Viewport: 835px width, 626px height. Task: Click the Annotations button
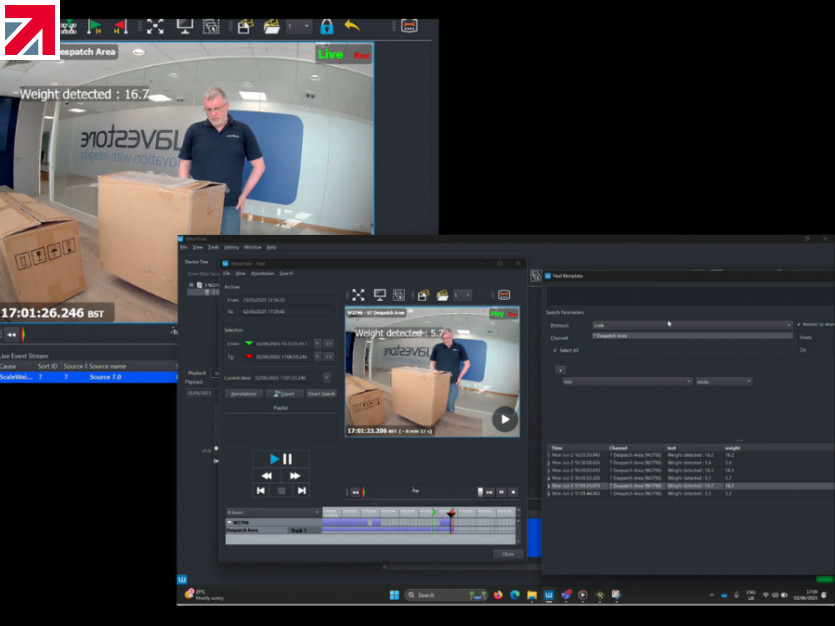pyautogui.click(x=243, y=394)
